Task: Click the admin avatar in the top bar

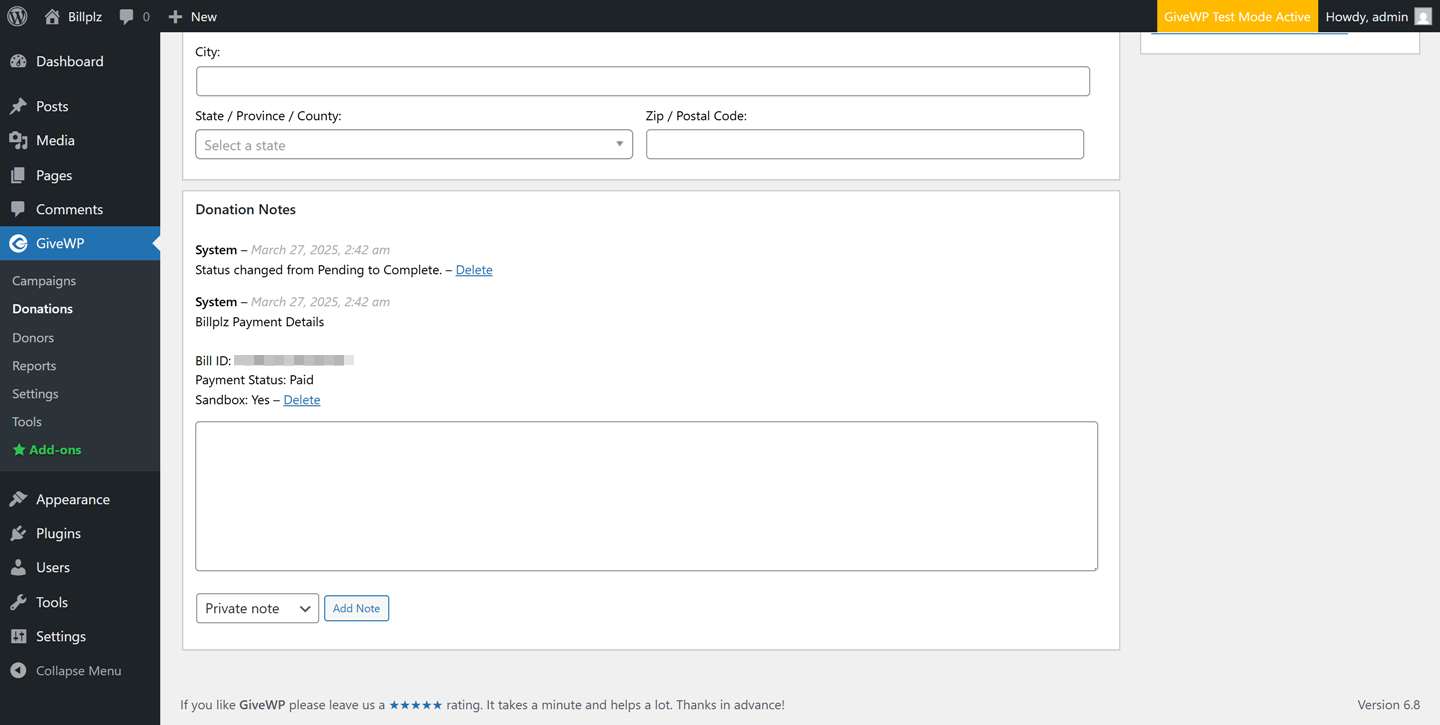Action: [x=1423, y=16]
